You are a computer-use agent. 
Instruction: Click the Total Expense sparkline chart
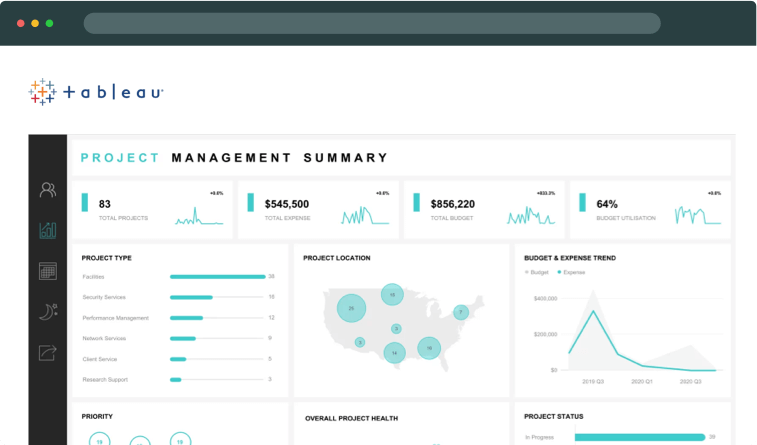pos(365,216)
